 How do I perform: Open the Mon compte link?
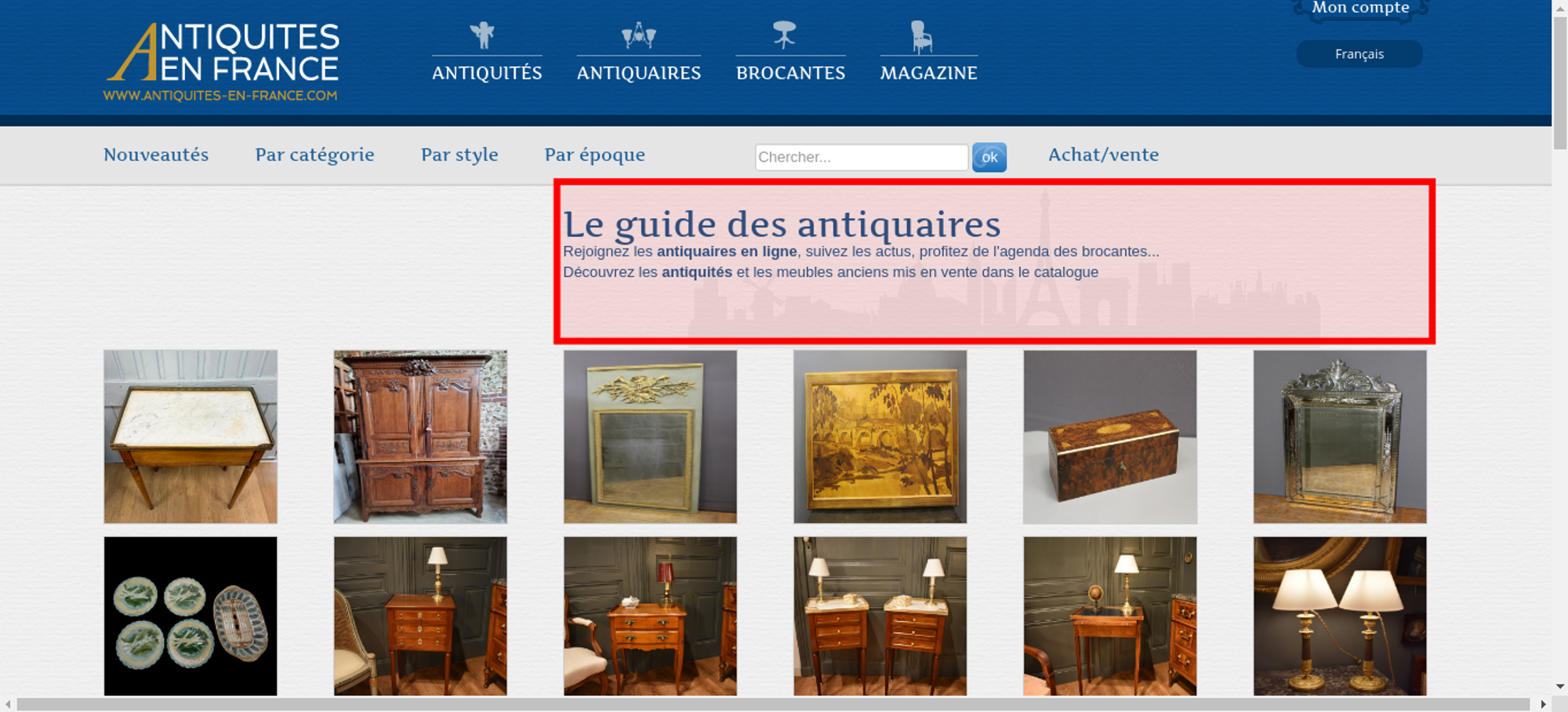[1361, 8]
